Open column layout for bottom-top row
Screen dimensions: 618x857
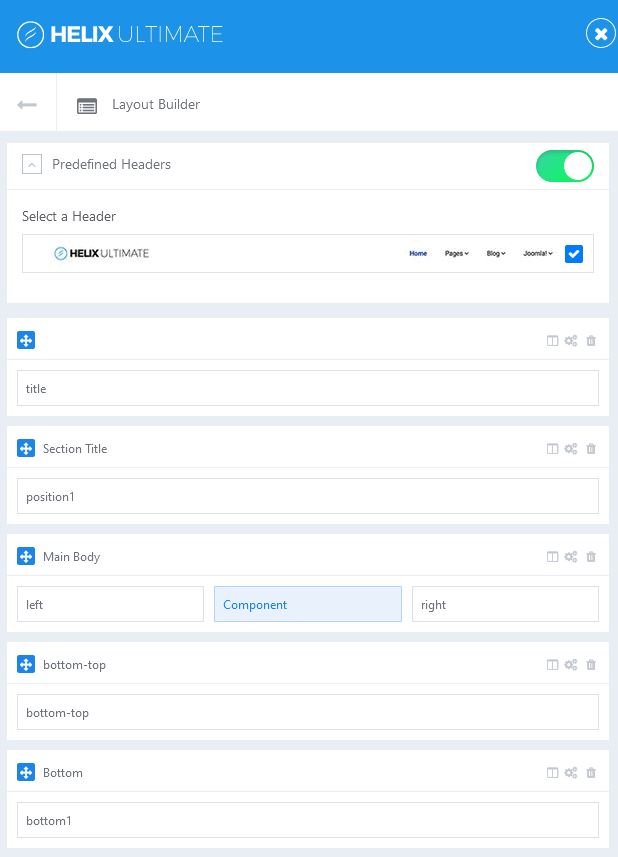click(552, 665)
